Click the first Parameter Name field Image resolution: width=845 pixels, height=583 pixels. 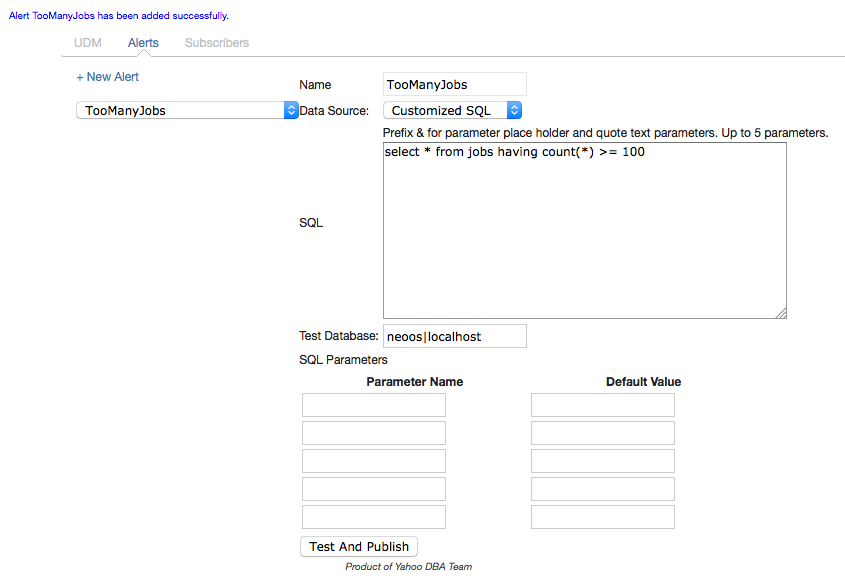pos(374,405)
